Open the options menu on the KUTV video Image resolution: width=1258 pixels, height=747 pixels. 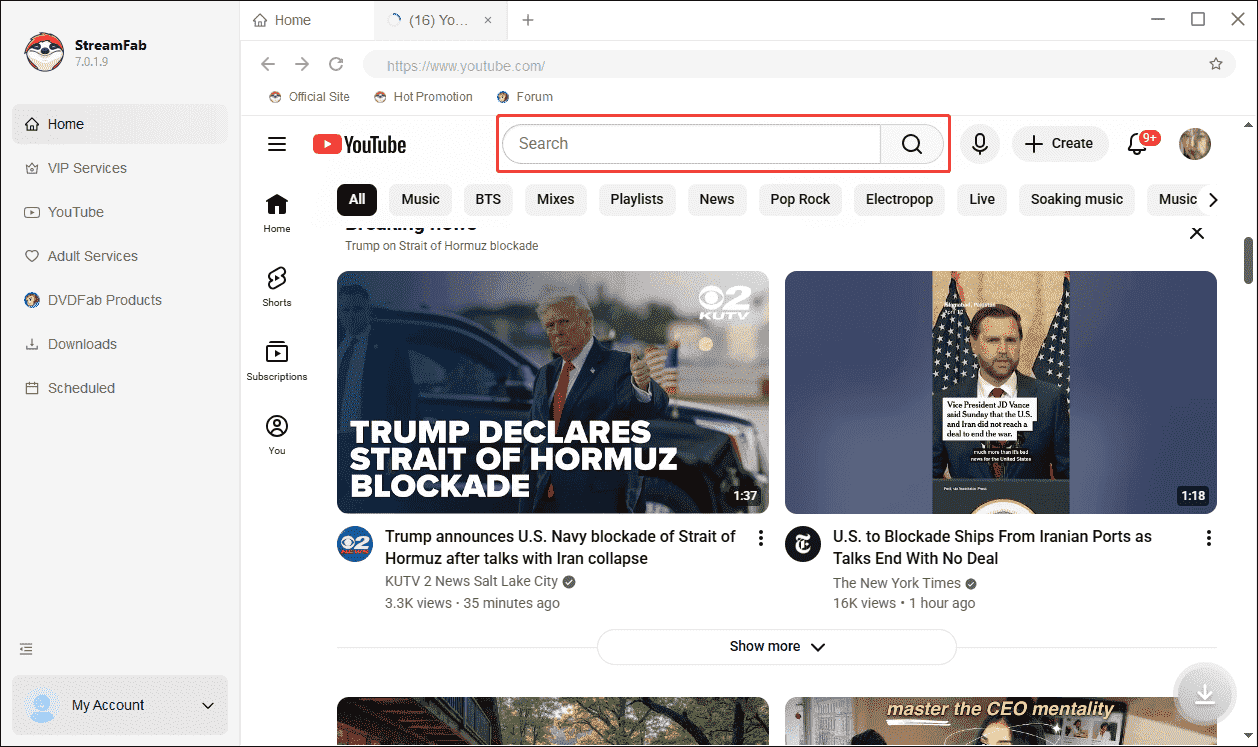(761, 537)
